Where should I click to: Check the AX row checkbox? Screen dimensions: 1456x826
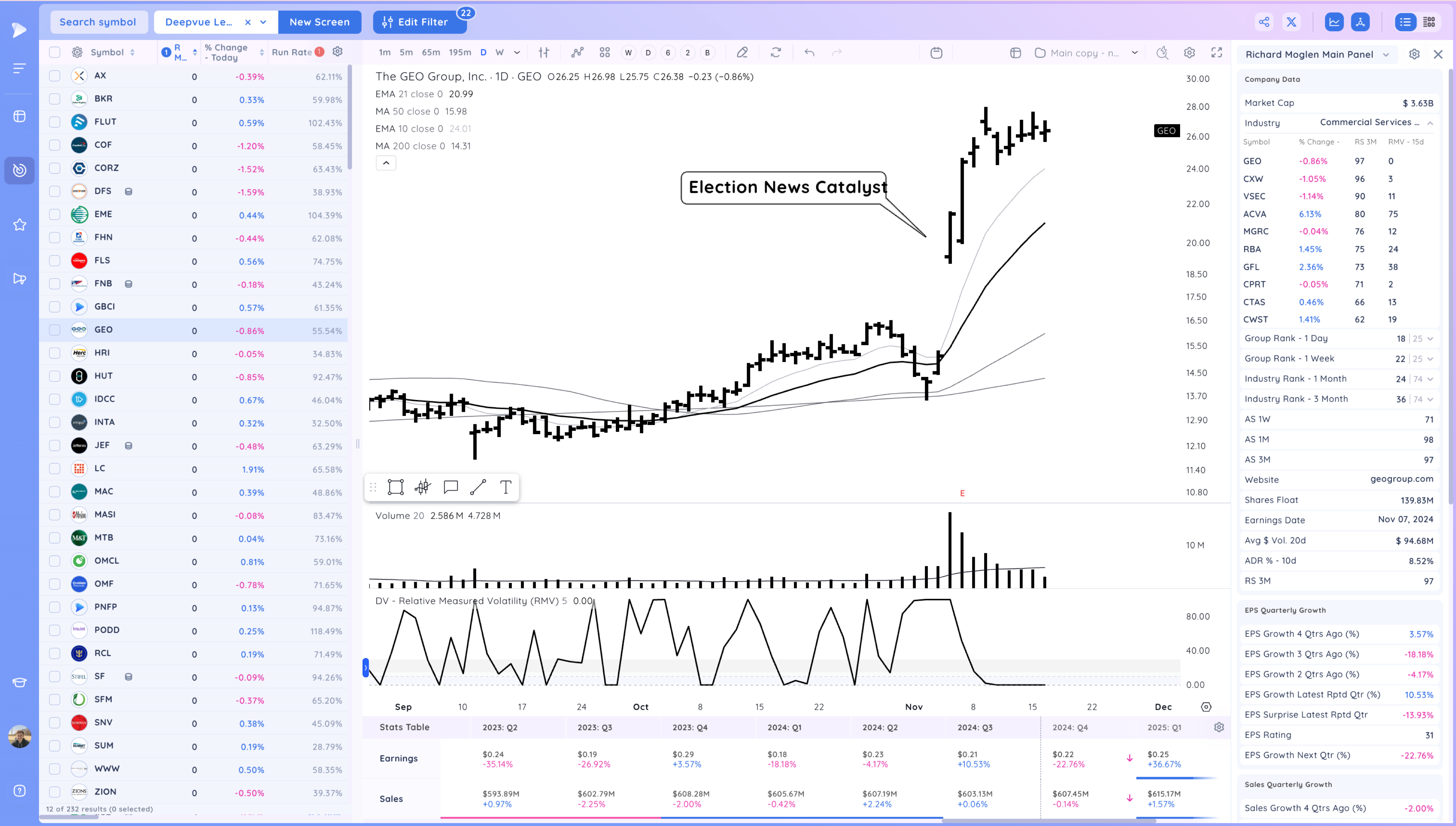55,75
